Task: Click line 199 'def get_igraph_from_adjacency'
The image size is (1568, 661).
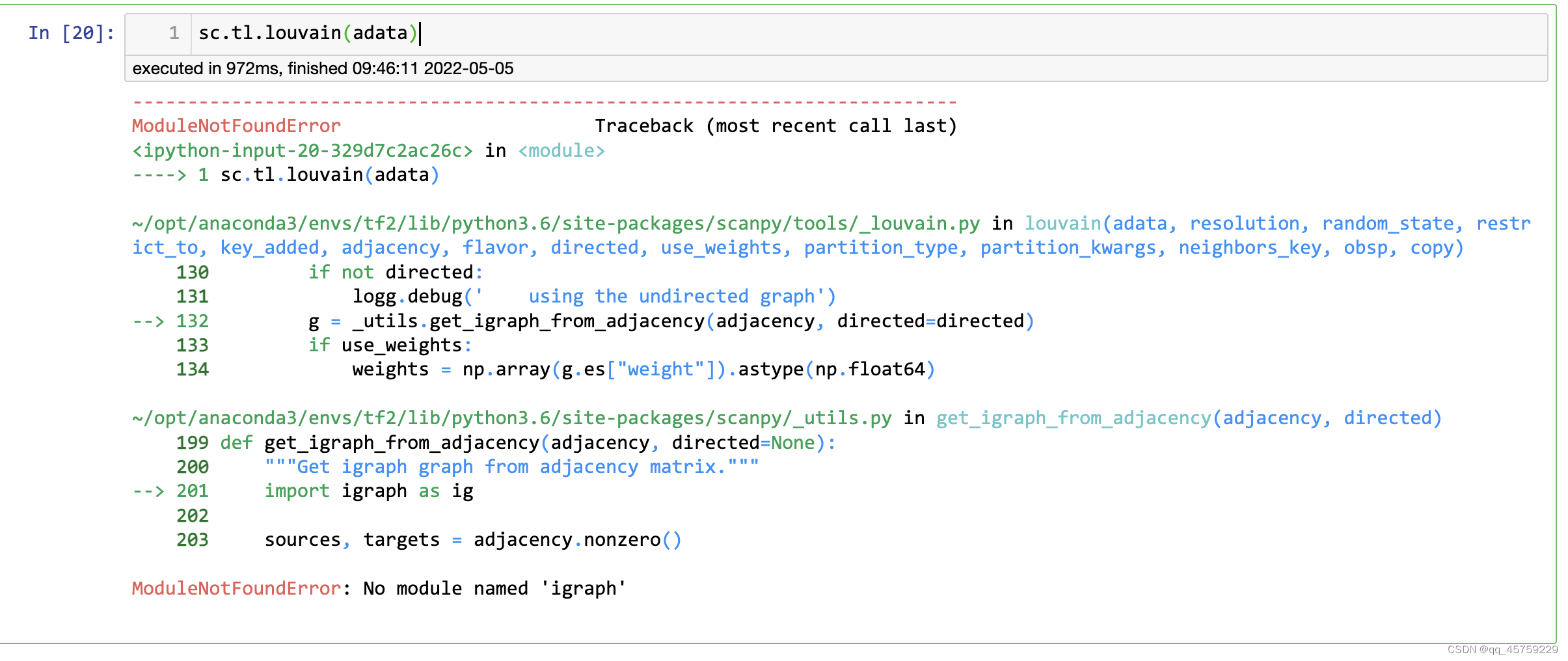Action: 506,443
